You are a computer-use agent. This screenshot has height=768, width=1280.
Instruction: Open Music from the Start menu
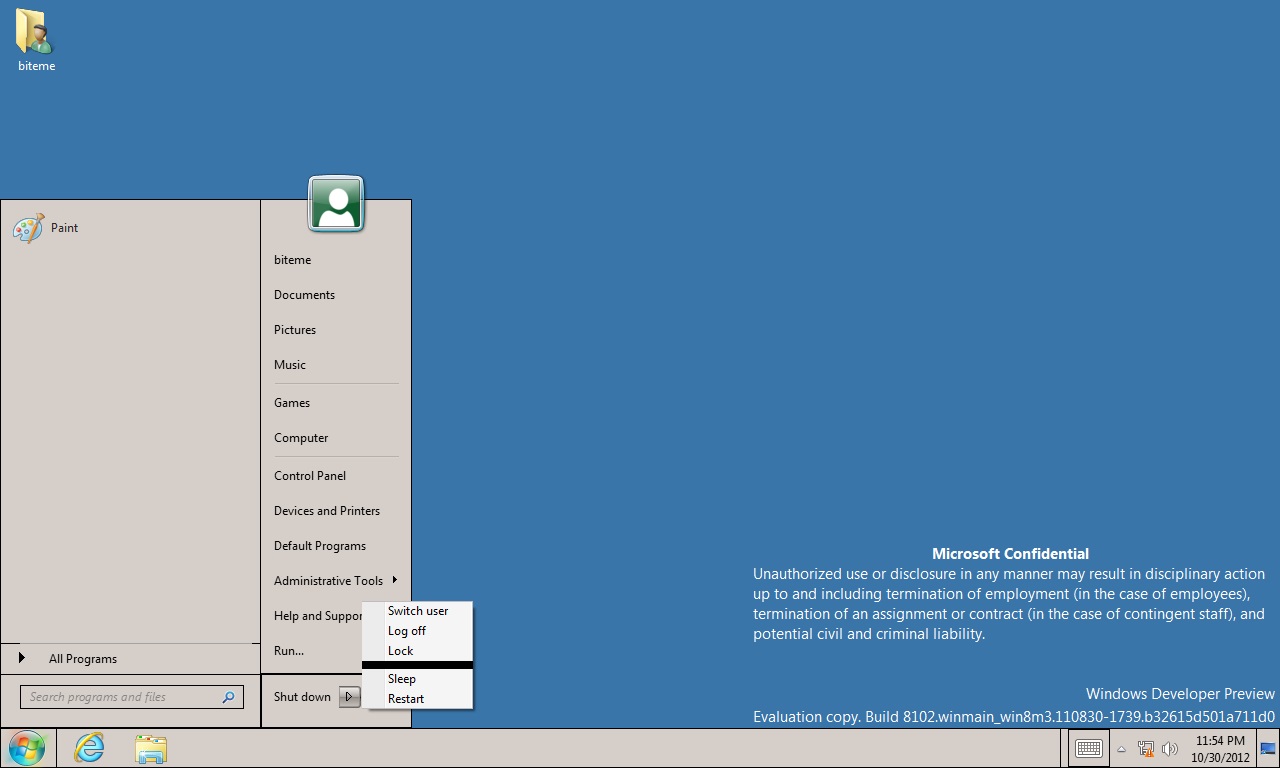[290, 365]
